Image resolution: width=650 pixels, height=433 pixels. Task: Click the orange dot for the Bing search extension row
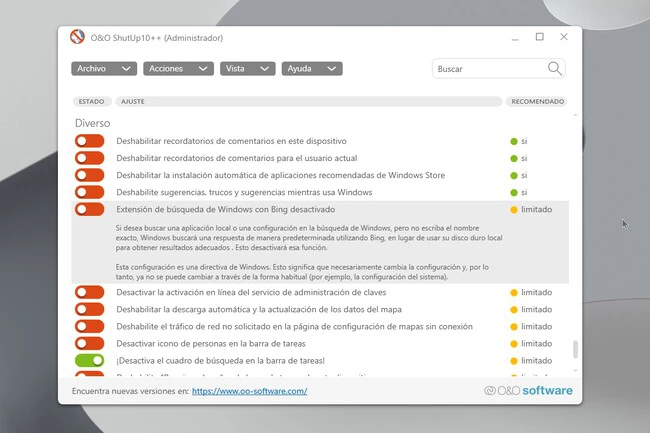point(514,210)
